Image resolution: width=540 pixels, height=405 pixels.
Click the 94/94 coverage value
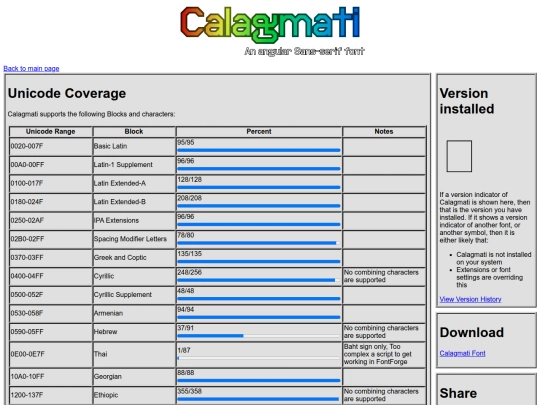point(186,310)
